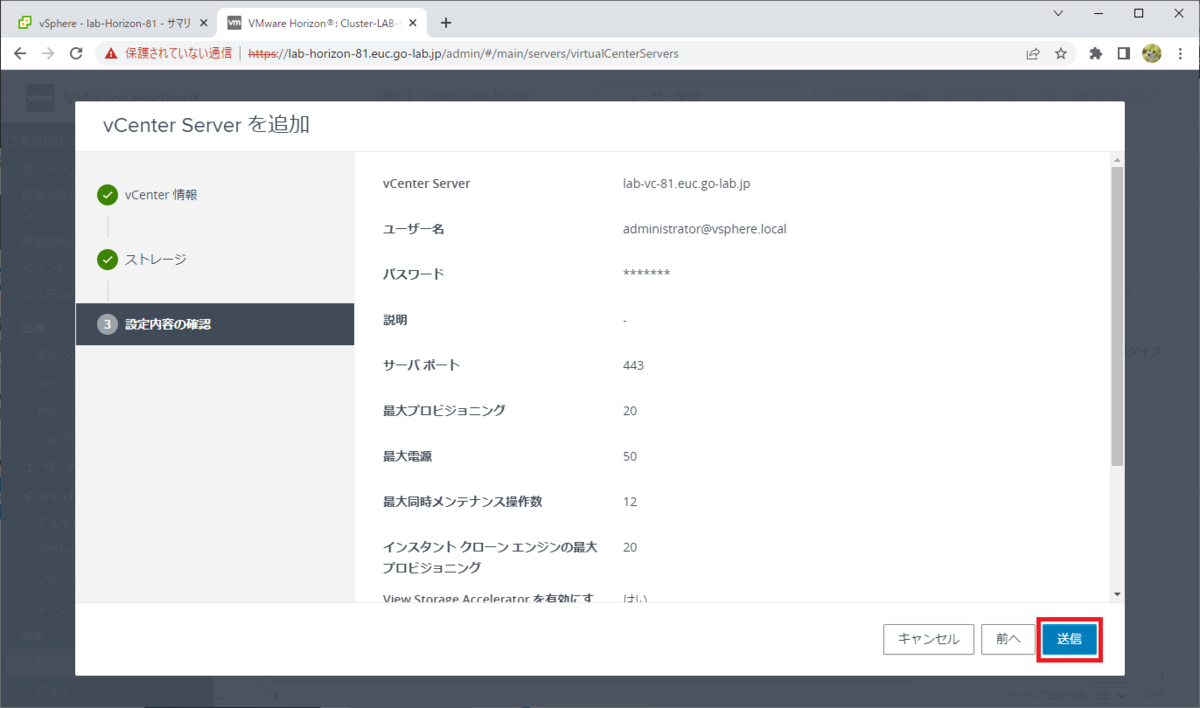Click the vCenter Server field label
The image size is (1200, 708).
(426, 183)
